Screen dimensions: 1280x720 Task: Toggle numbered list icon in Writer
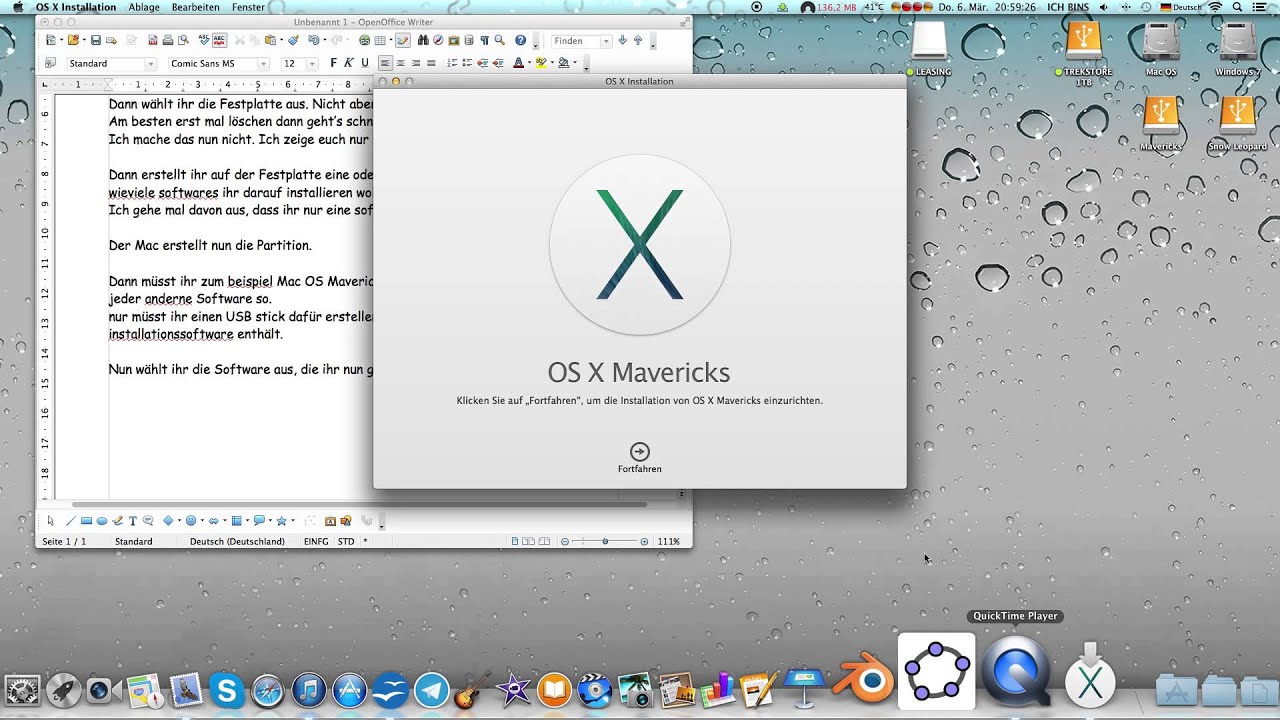(x=452, y=63)
